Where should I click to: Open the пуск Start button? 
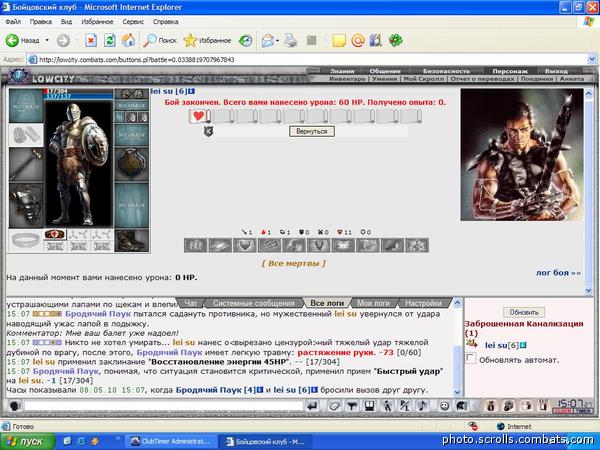pyautogui.click(x=27, y=442)
